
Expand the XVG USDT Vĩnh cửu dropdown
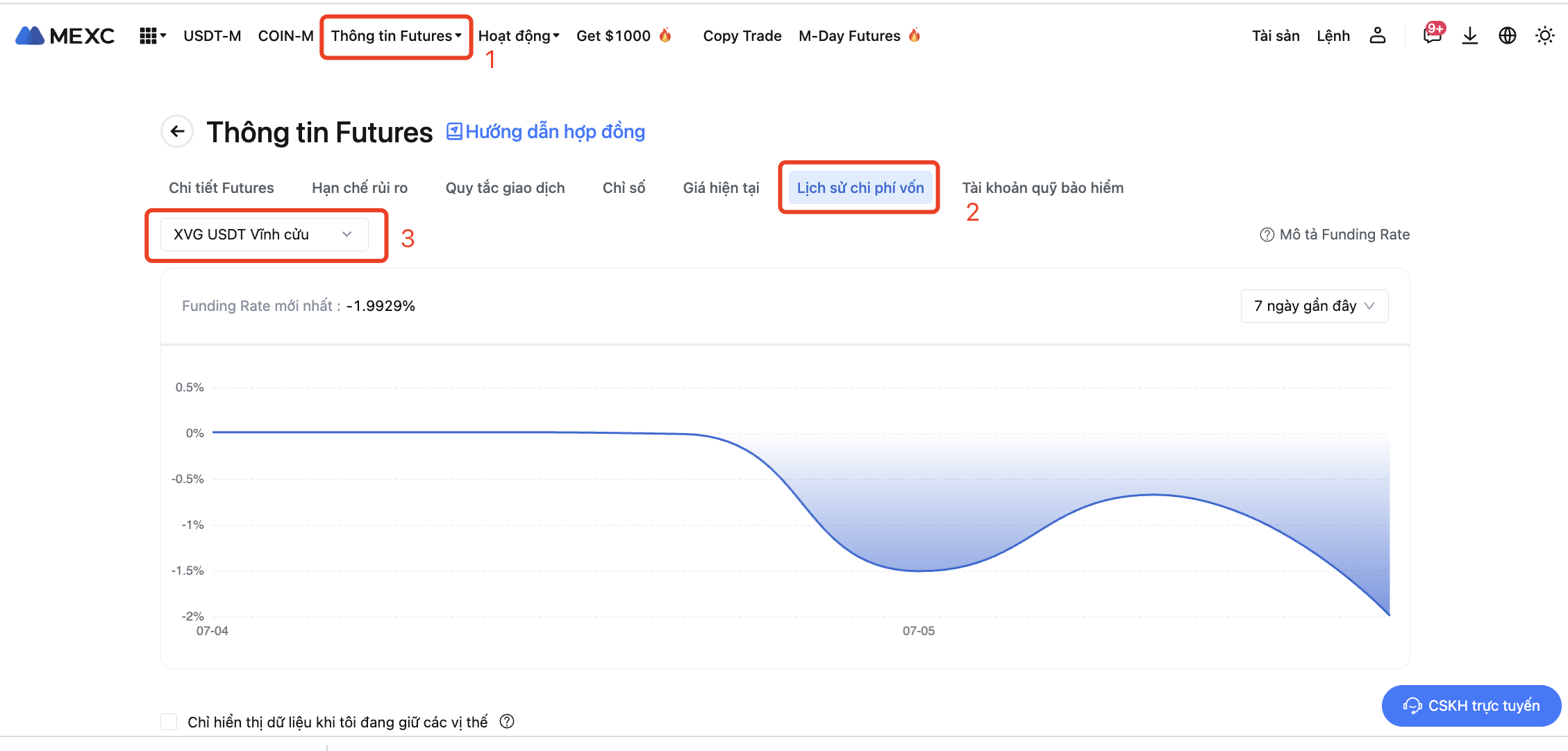click(x=264, y=235)
